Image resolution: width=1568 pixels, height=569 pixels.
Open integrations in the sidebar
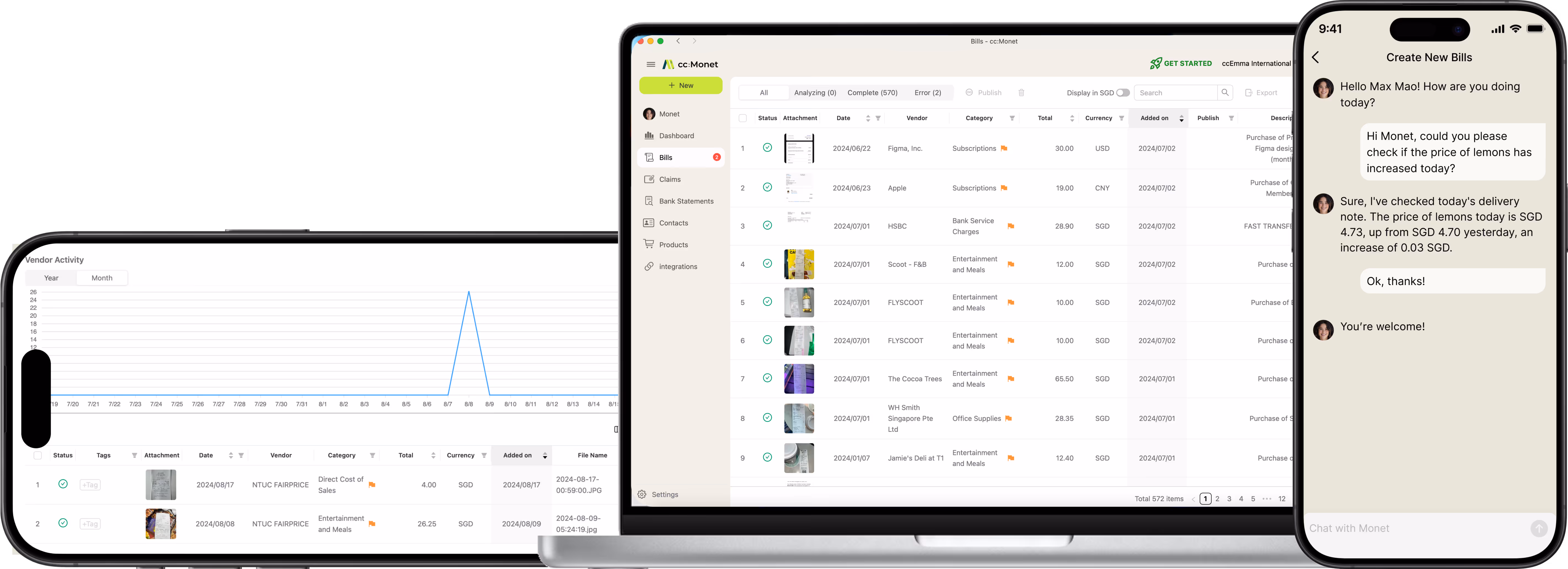(x=681, y=267)
